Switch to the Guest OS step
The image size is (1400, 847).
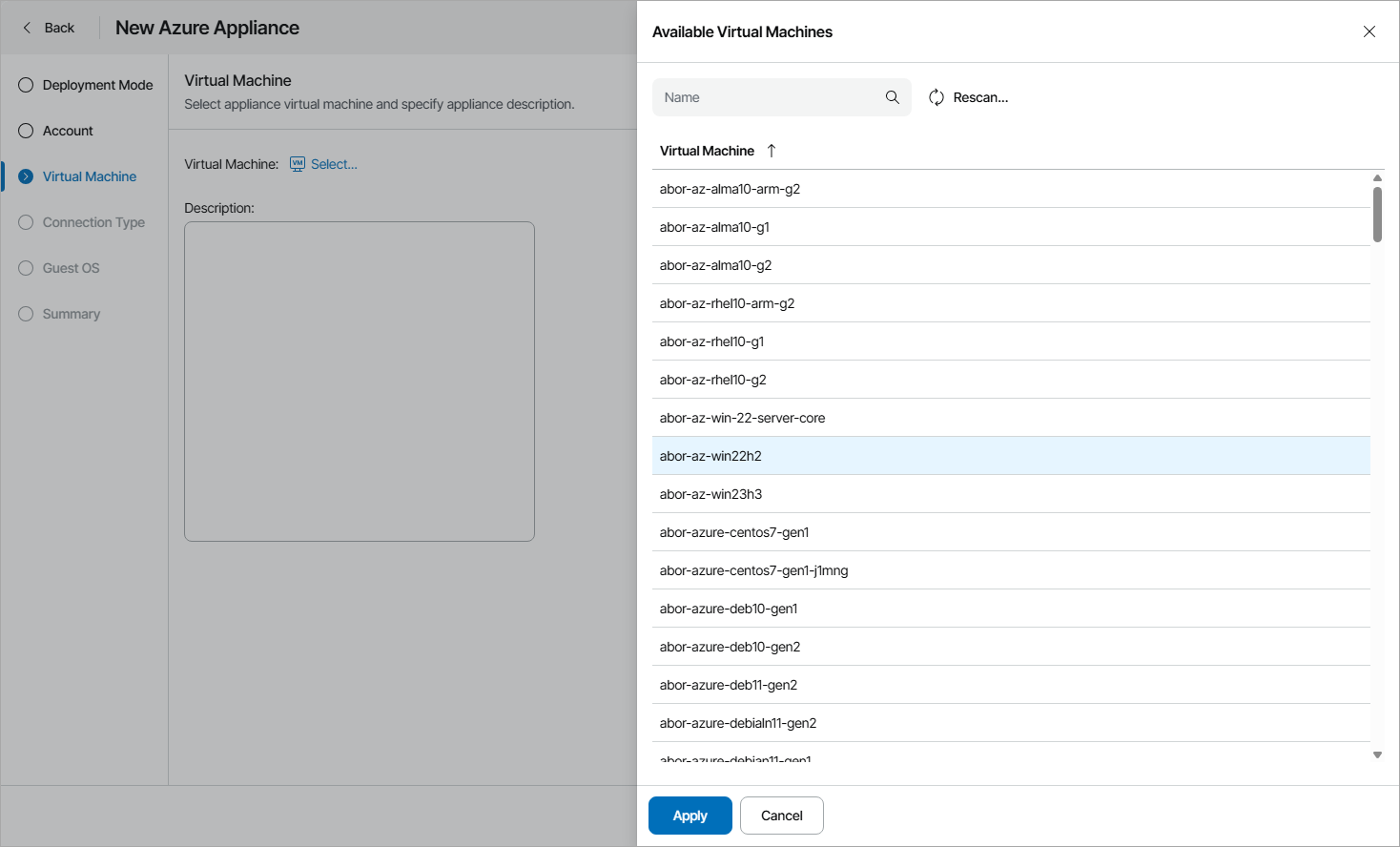(25, 268)
